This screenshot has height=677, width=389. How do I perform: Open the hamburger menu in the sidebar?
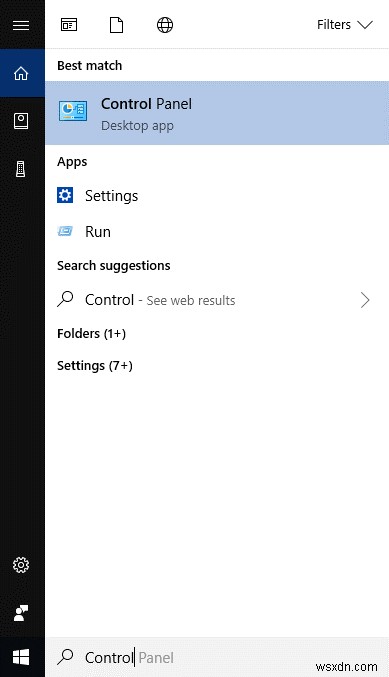(x=21, y=25)
